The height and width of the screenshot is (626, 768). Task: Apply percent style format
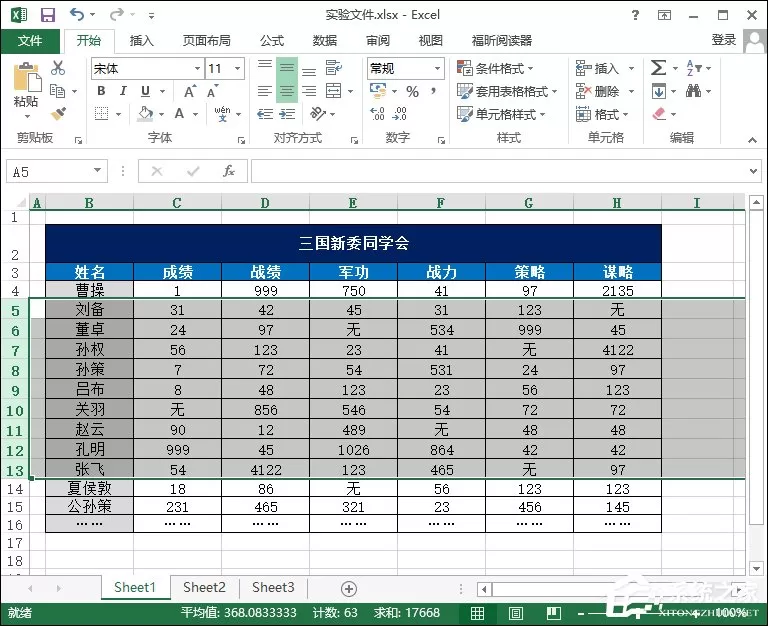pos(412,91)
